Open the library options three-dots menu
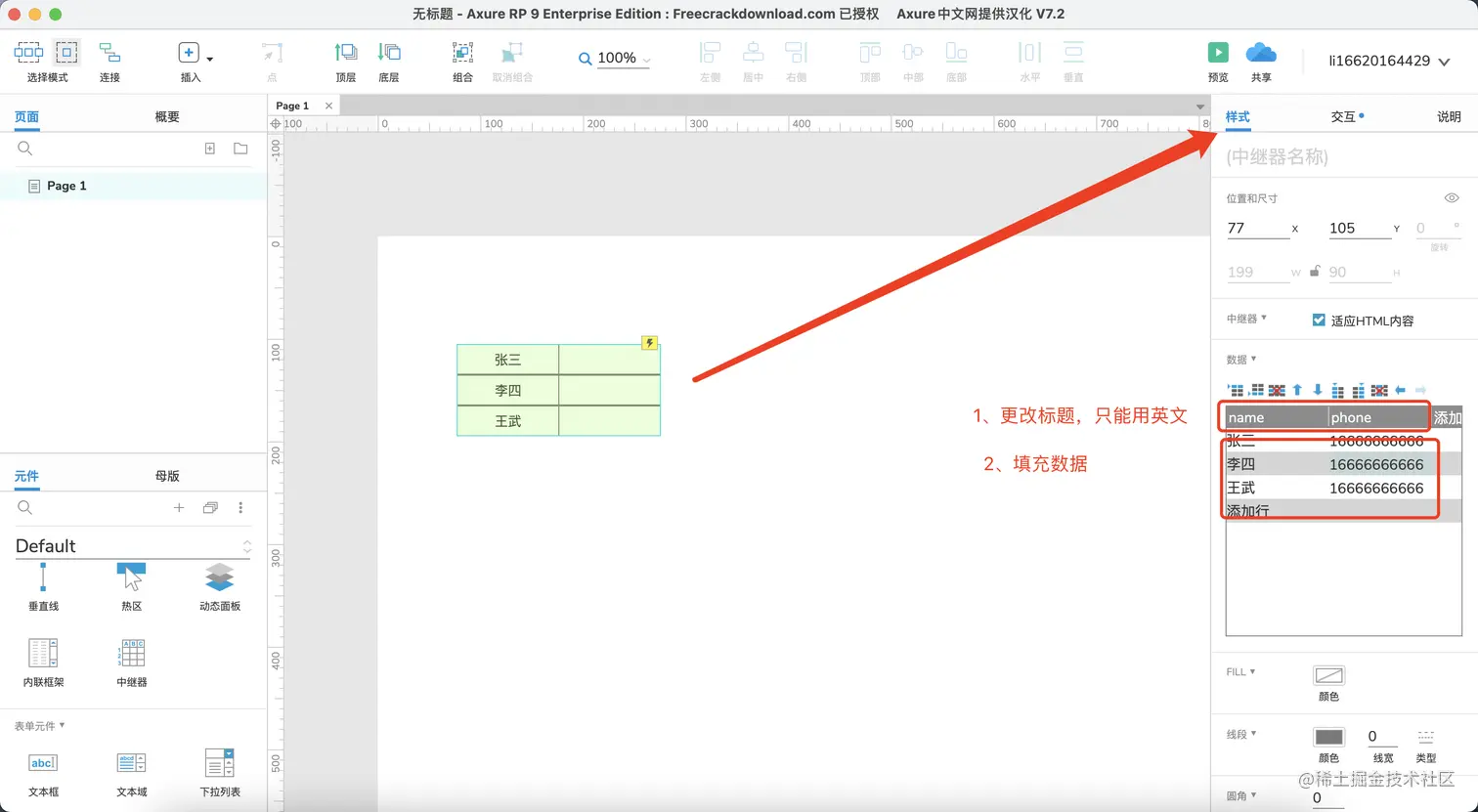Viewport: 1478px width, 812px height. (240, 507)
